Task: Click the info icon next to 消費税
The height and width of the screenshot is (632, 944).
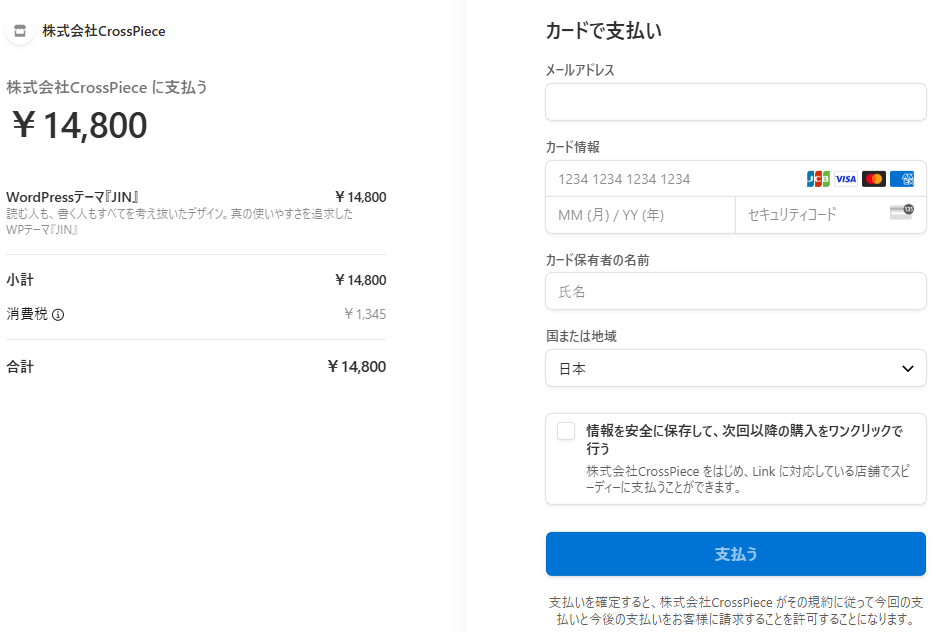Action: pos(58,315)
